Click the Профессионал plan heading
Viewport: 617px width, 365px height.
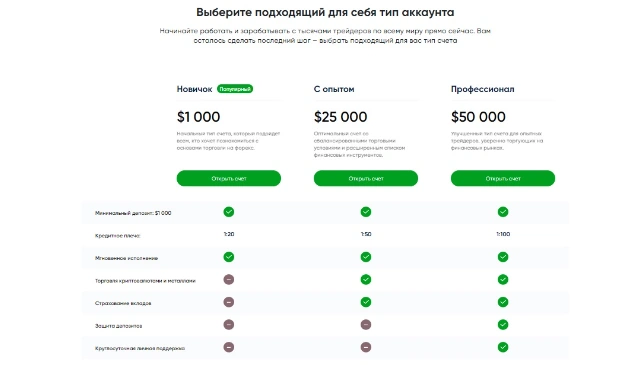click(x=482, y=89)
